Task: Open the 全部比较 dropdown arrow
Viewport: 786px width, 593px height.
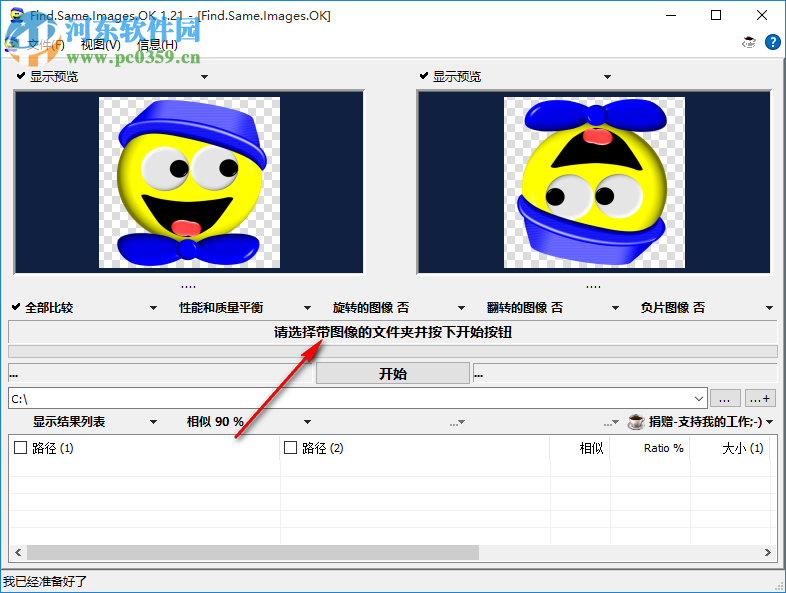Action: pos(153,308)
